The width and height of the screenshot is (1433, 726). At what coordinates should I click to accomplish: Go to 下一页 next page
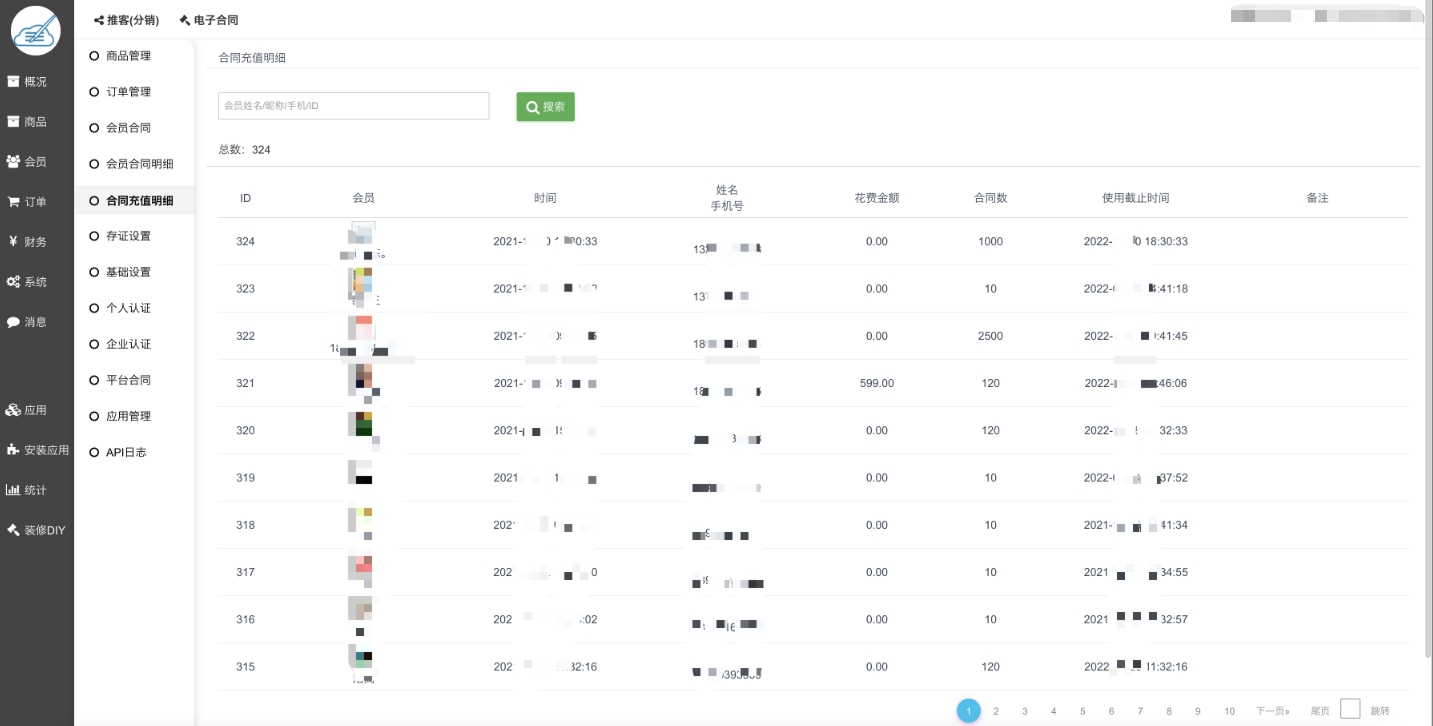[x=1272, y=711]
